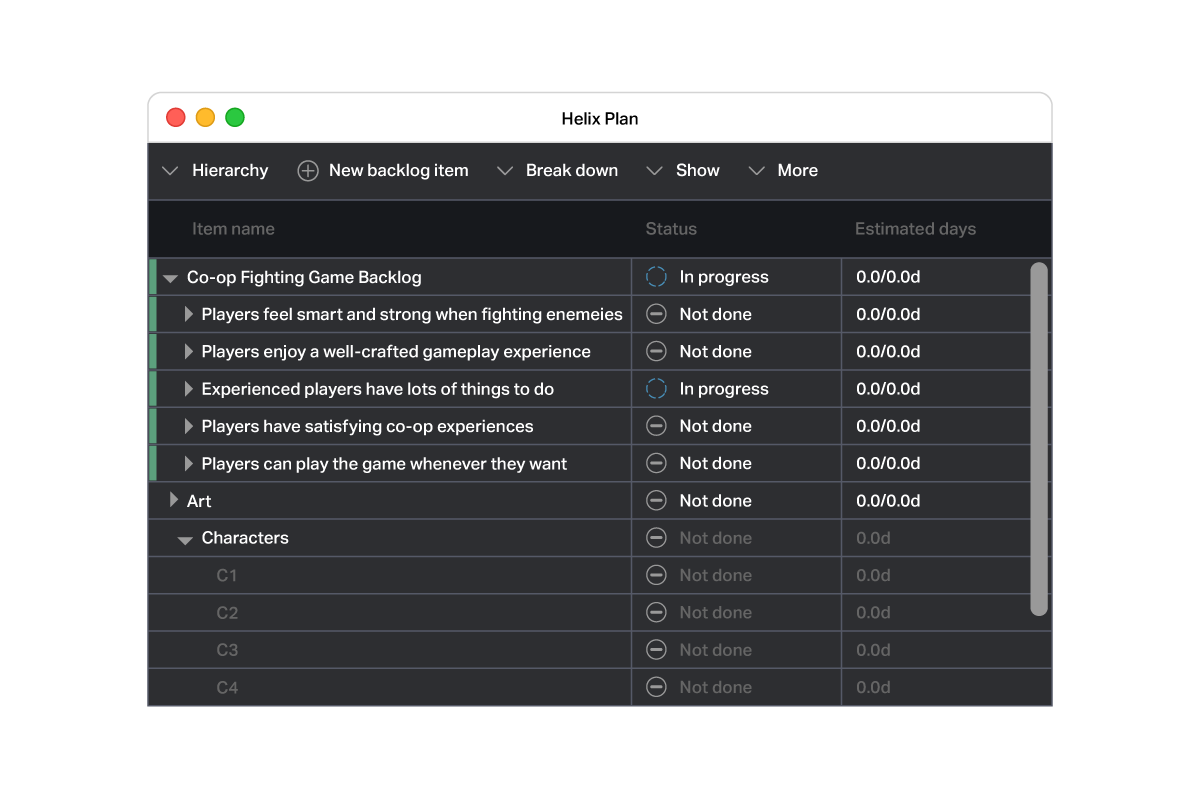This screenshot has height=800, width=1200.
Task: Click the In progress status icon on top row
Action: (x=656, y=276)
